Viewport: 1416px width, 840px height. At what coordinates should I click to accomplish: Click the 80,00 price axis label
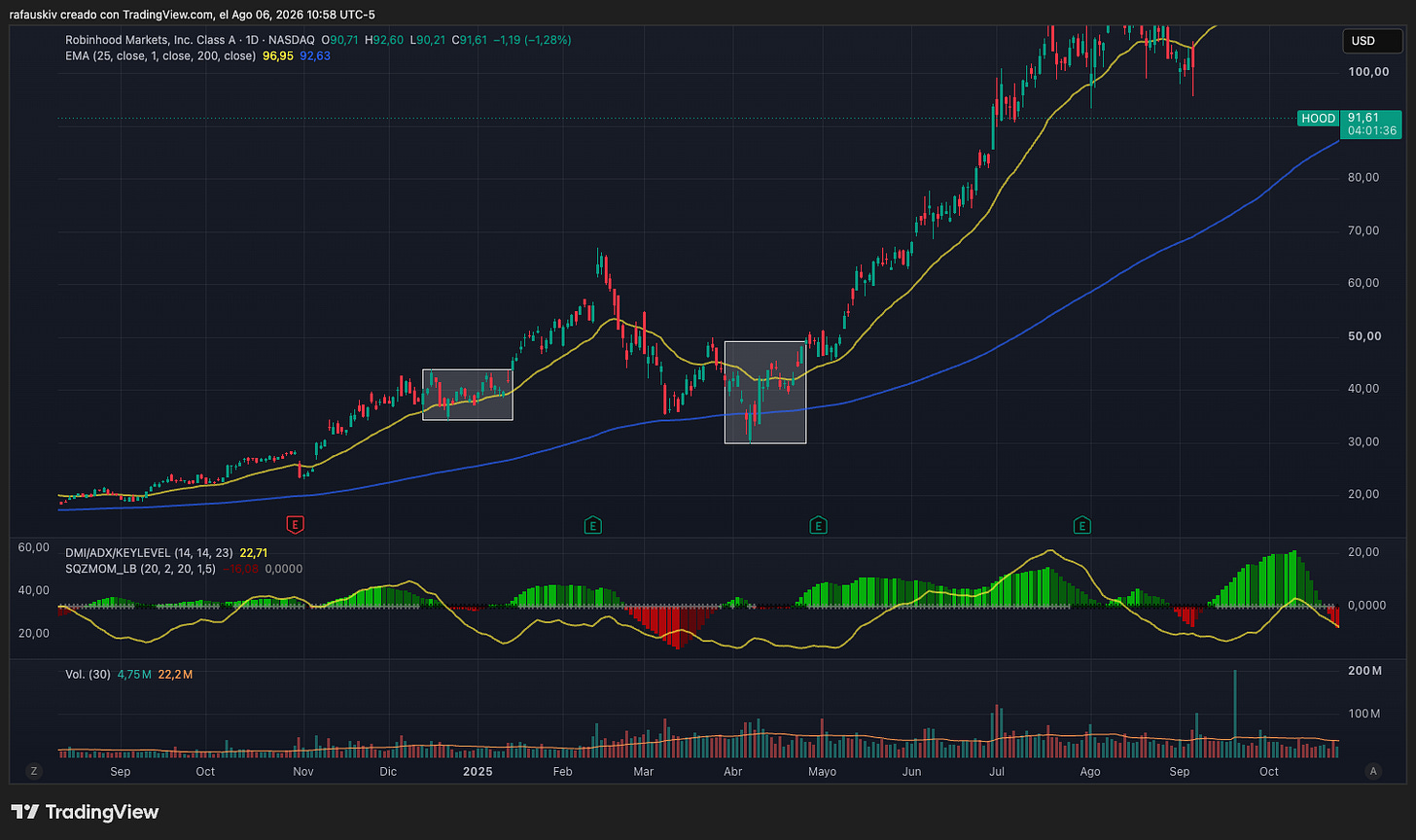pos(1364,178)
